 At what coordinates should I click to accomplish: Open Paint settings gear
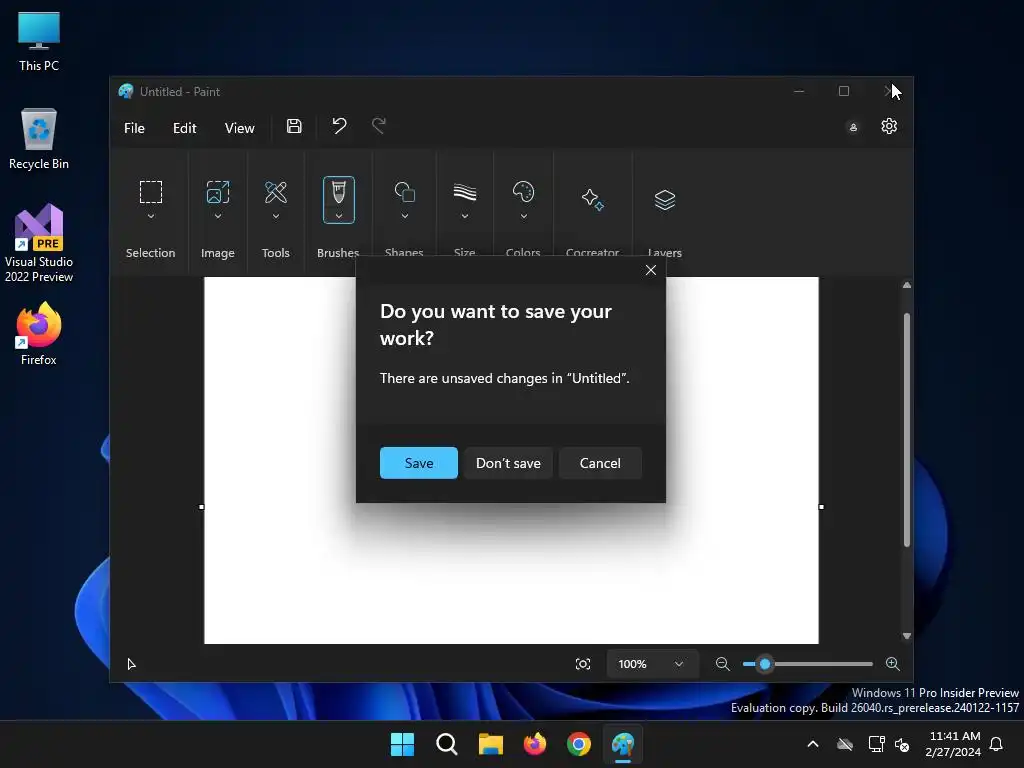pyautogui.click(x=889, y=126)
